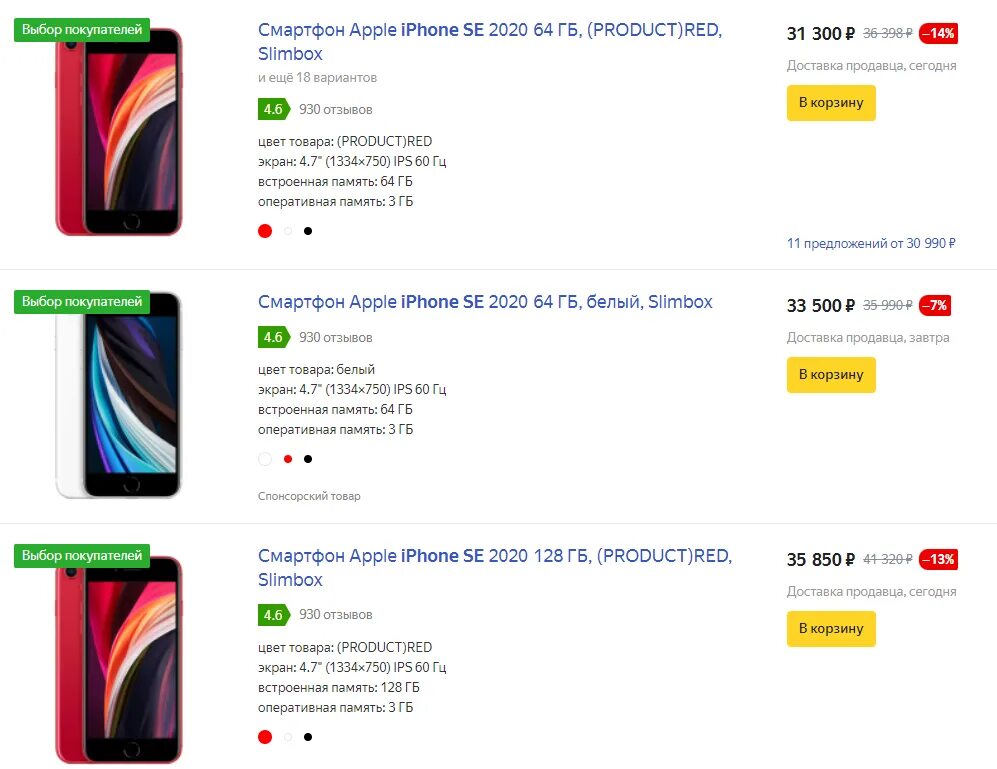
Task: Choose red color swatch on white iPhone
Action: tap(288, 459)
